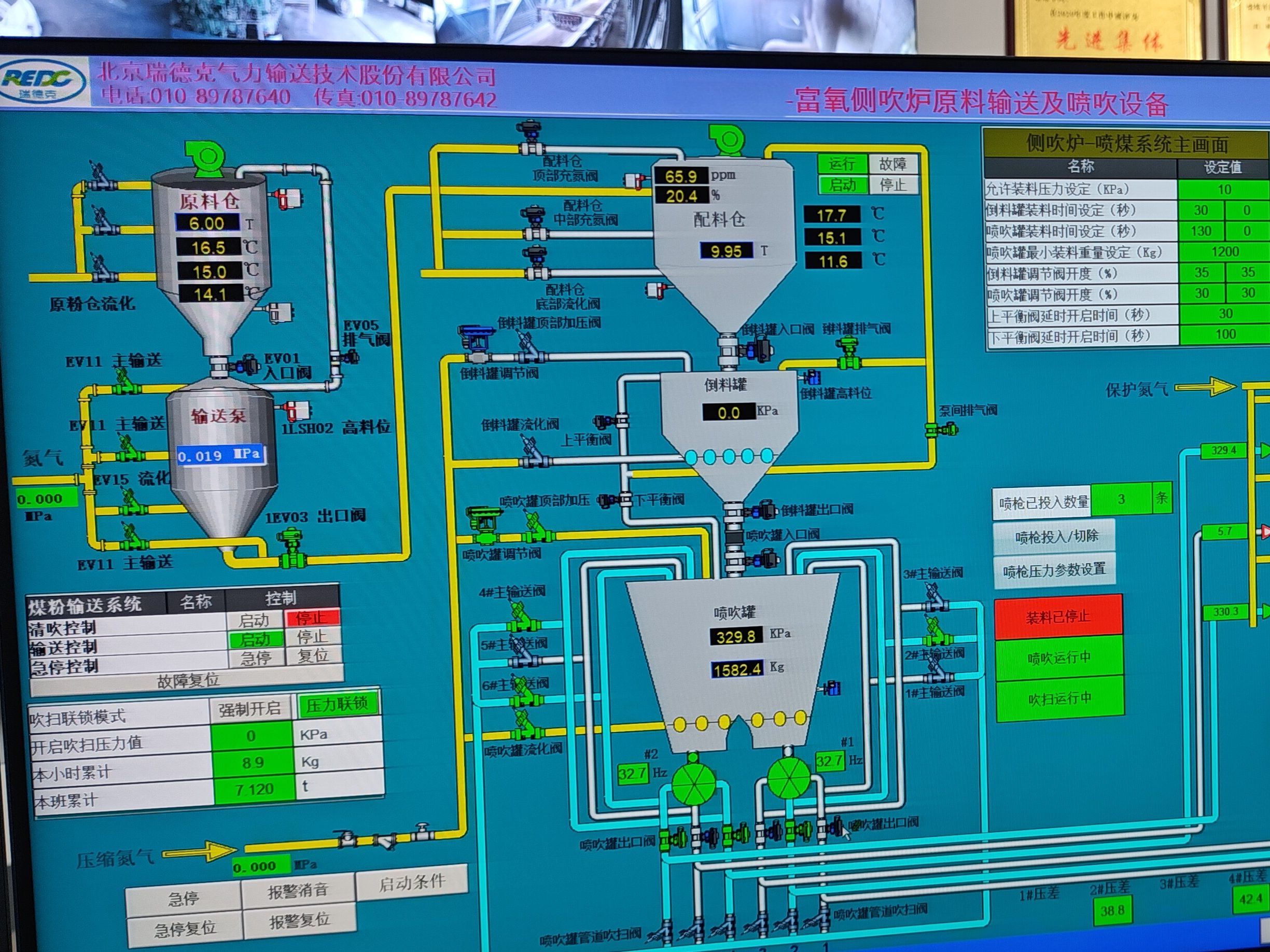This screenshot has height=952, width=1270.
Task: Click the EV01 inlet valve icon
Action: tap(247, 365)
